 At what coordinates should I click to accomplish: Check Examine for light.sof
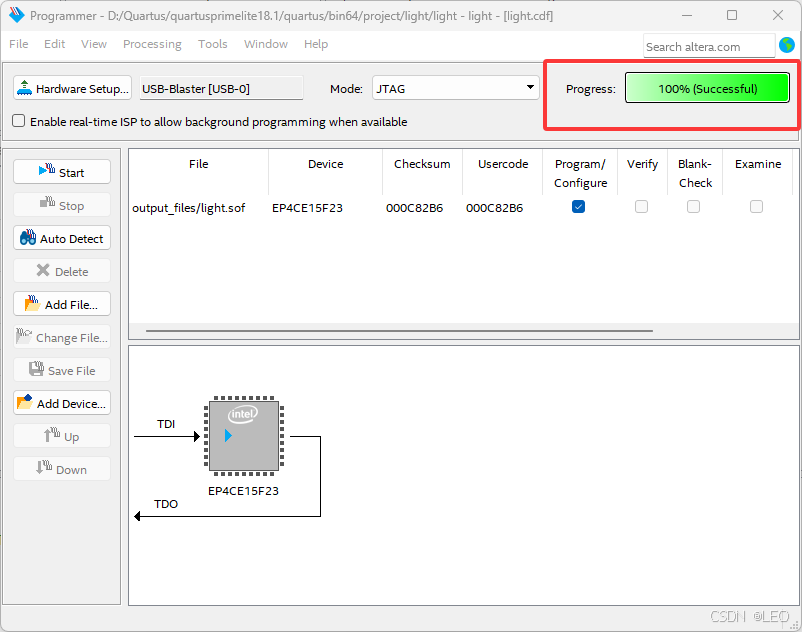click(x=756, y=207)
